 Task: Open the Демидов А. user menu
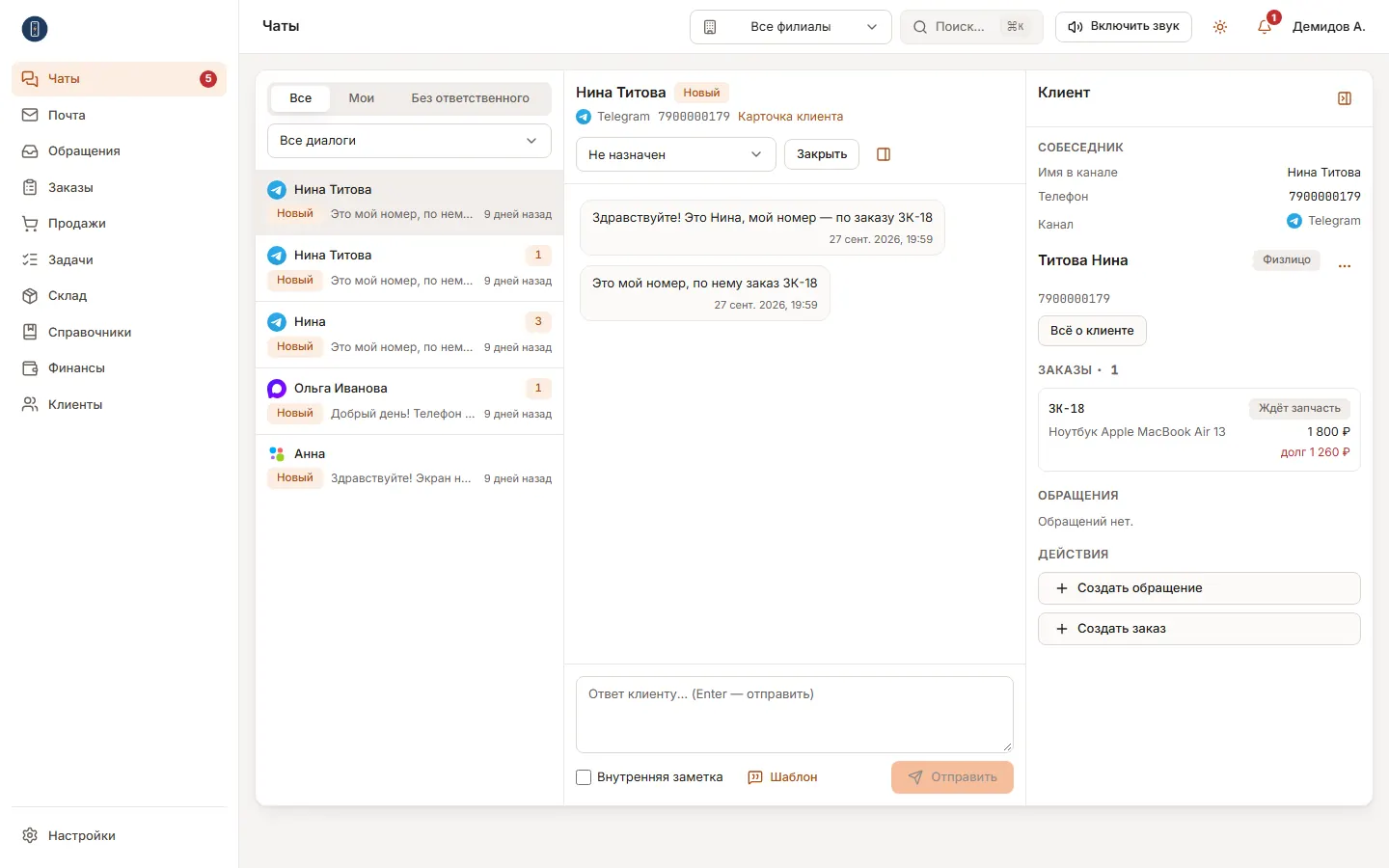(x=1328, y=27)
